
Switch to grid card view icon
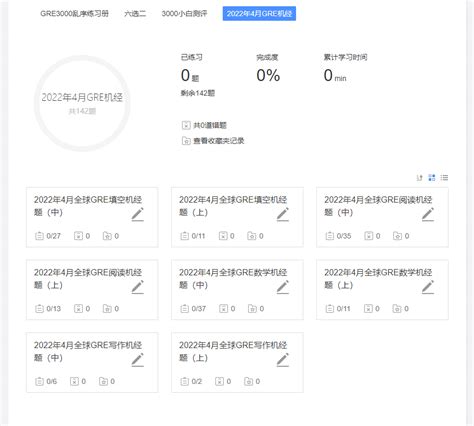432,178
